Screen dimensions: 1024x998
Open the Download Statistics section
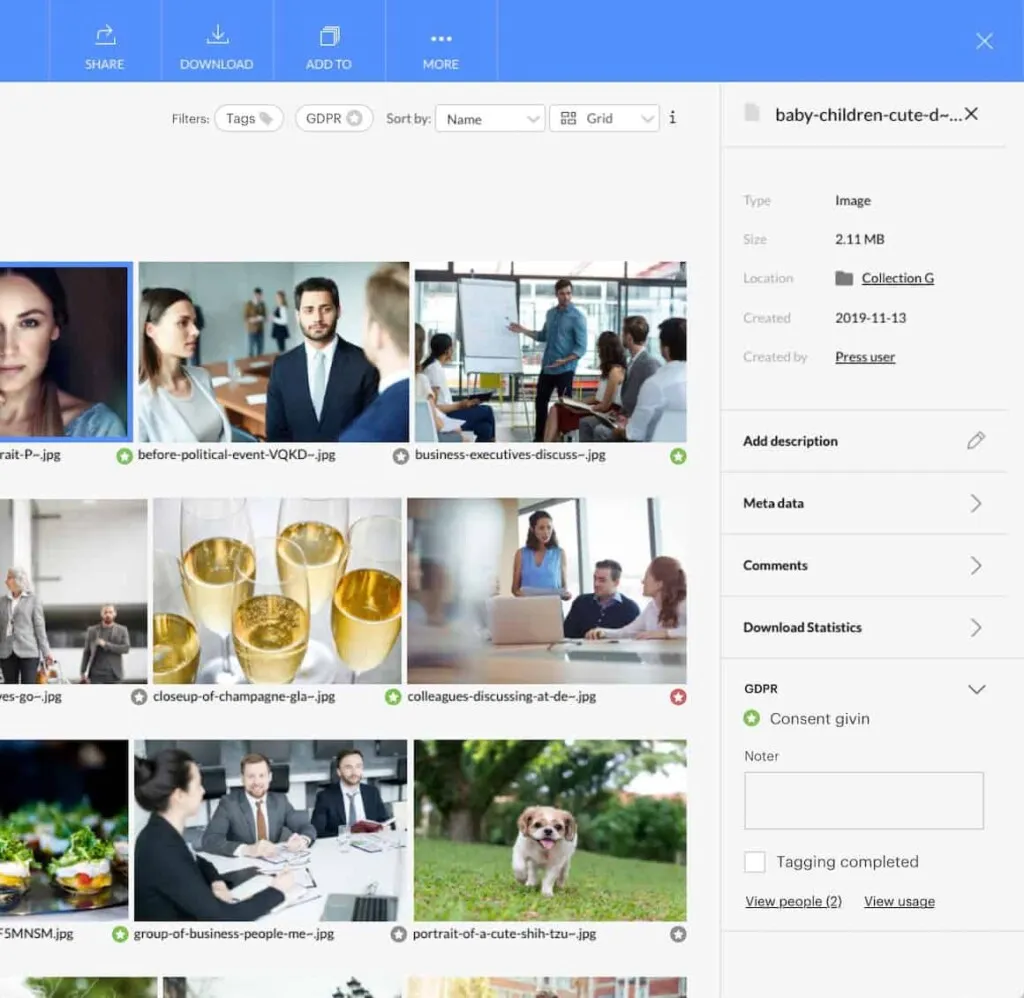click(863, 628)
